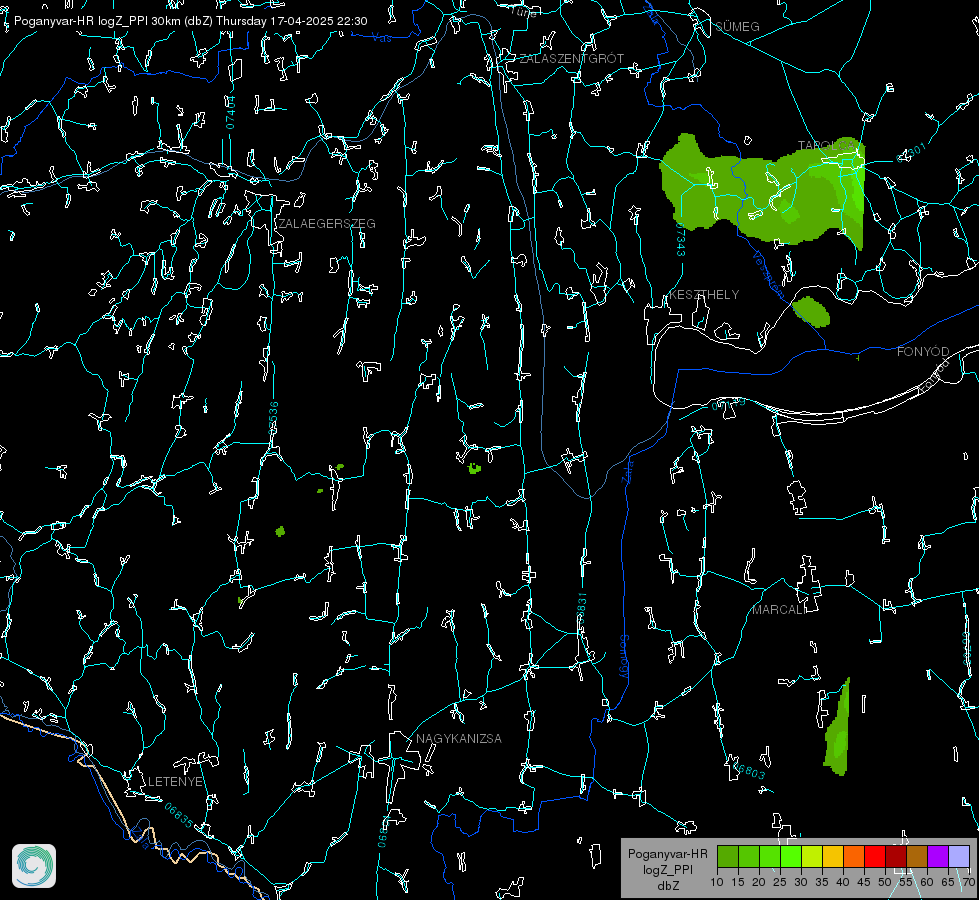979x900 pixels.
Task: Click the LETENYE city label
Action: [x=175, y=781]
